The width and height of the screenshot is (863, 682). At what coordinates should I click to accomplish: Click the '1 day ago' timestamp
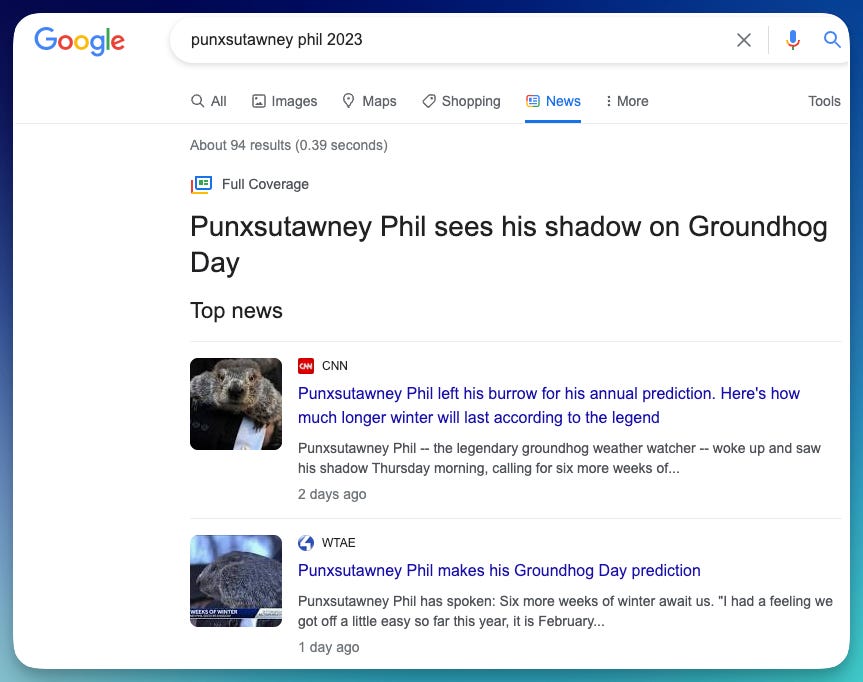pos(329,647)
